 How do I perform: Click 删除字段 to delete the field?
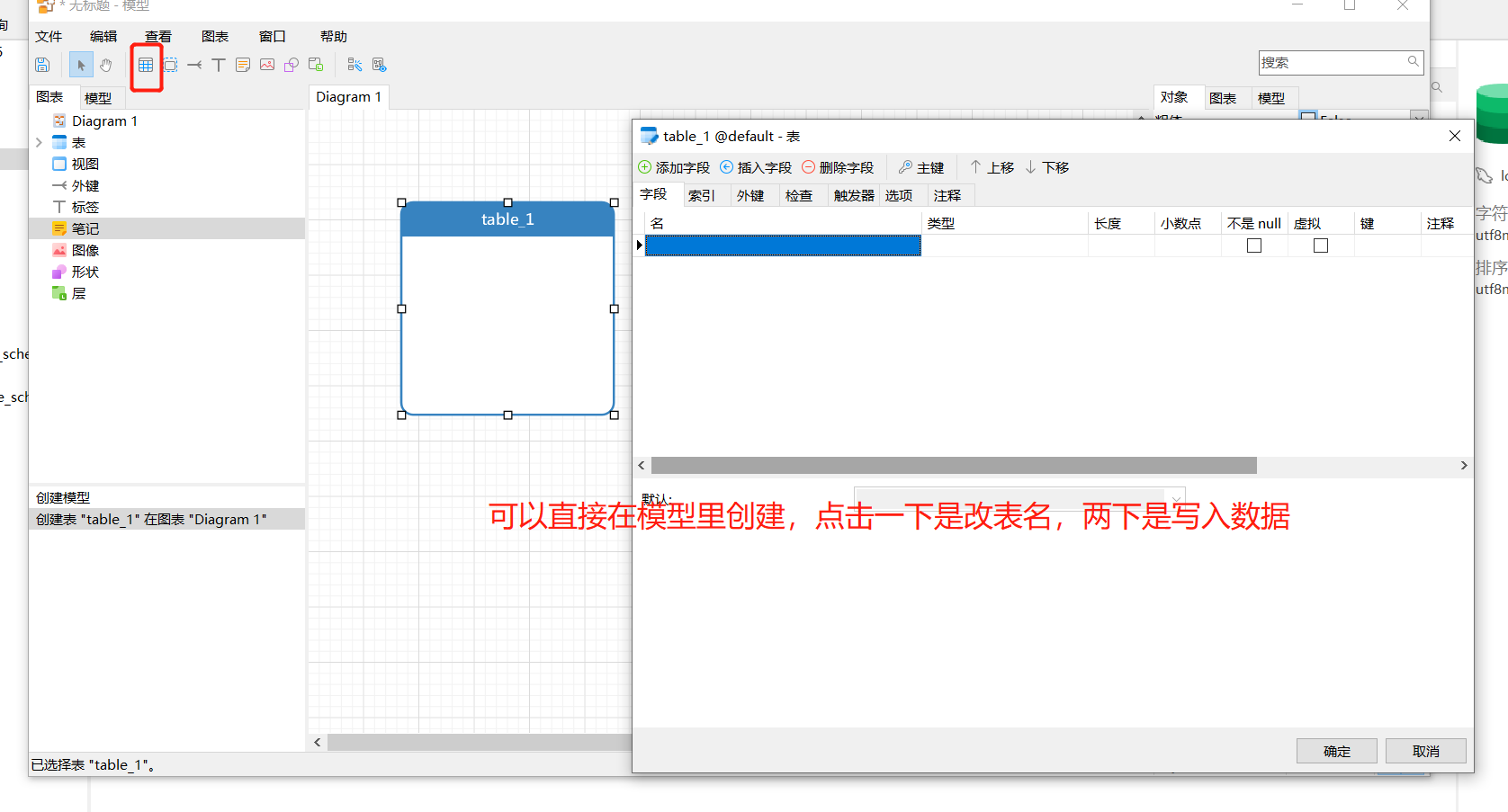point(838,168)
